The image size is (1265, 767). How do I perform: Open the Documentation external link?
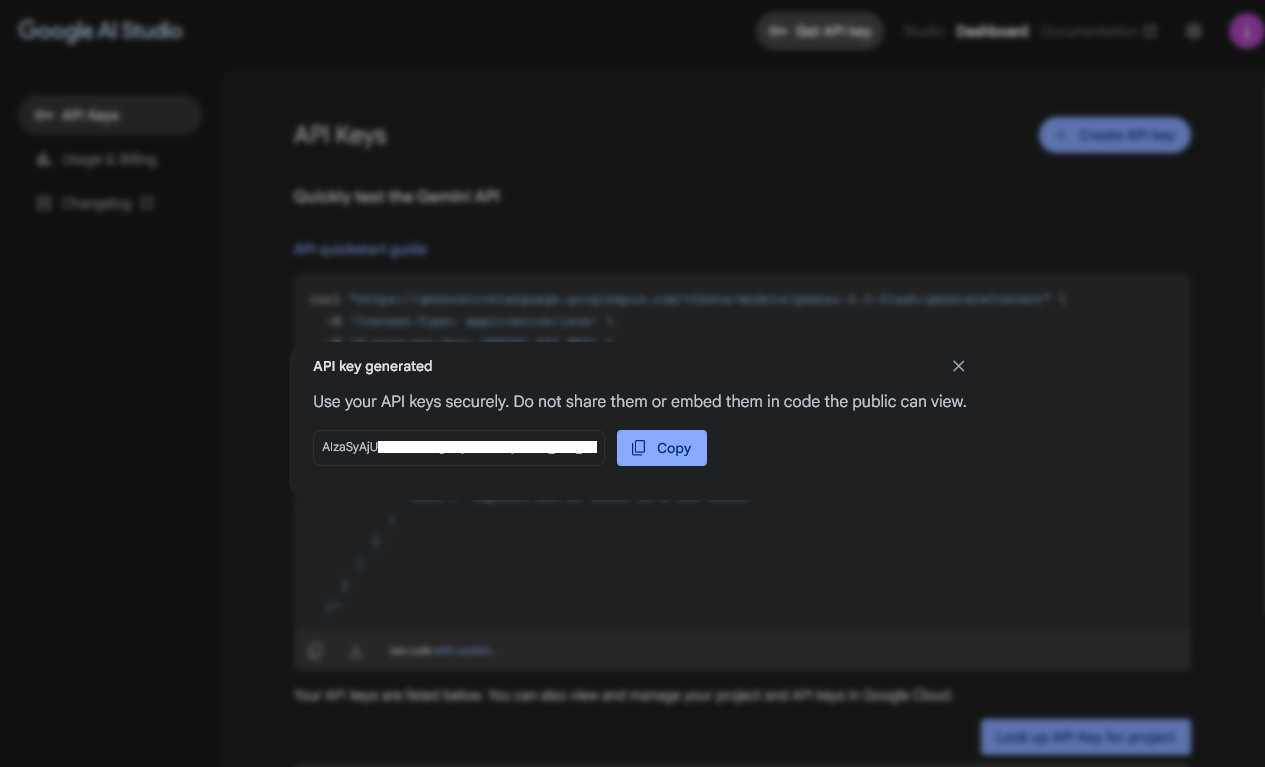(1098, 31)
